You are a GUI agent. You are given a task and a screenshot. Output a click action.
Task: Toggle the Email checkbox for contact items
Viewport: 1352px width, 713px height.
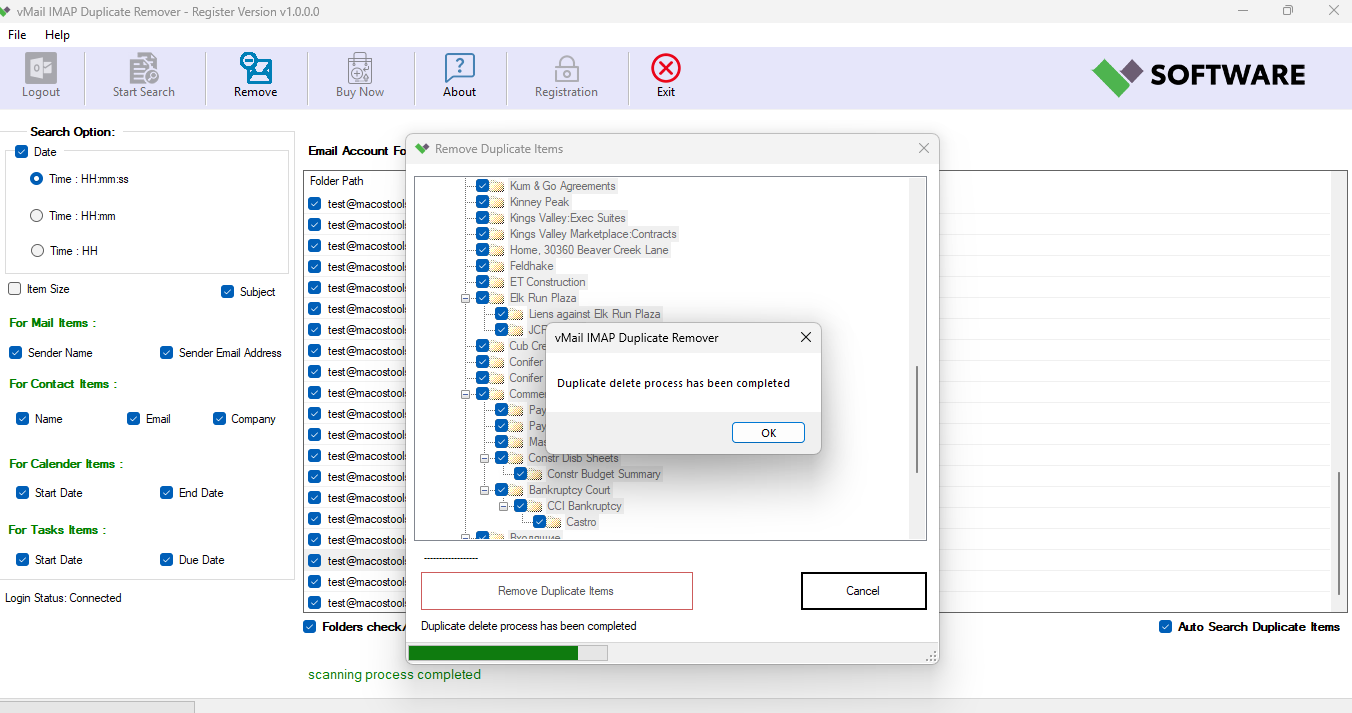(x=133, y=419)
